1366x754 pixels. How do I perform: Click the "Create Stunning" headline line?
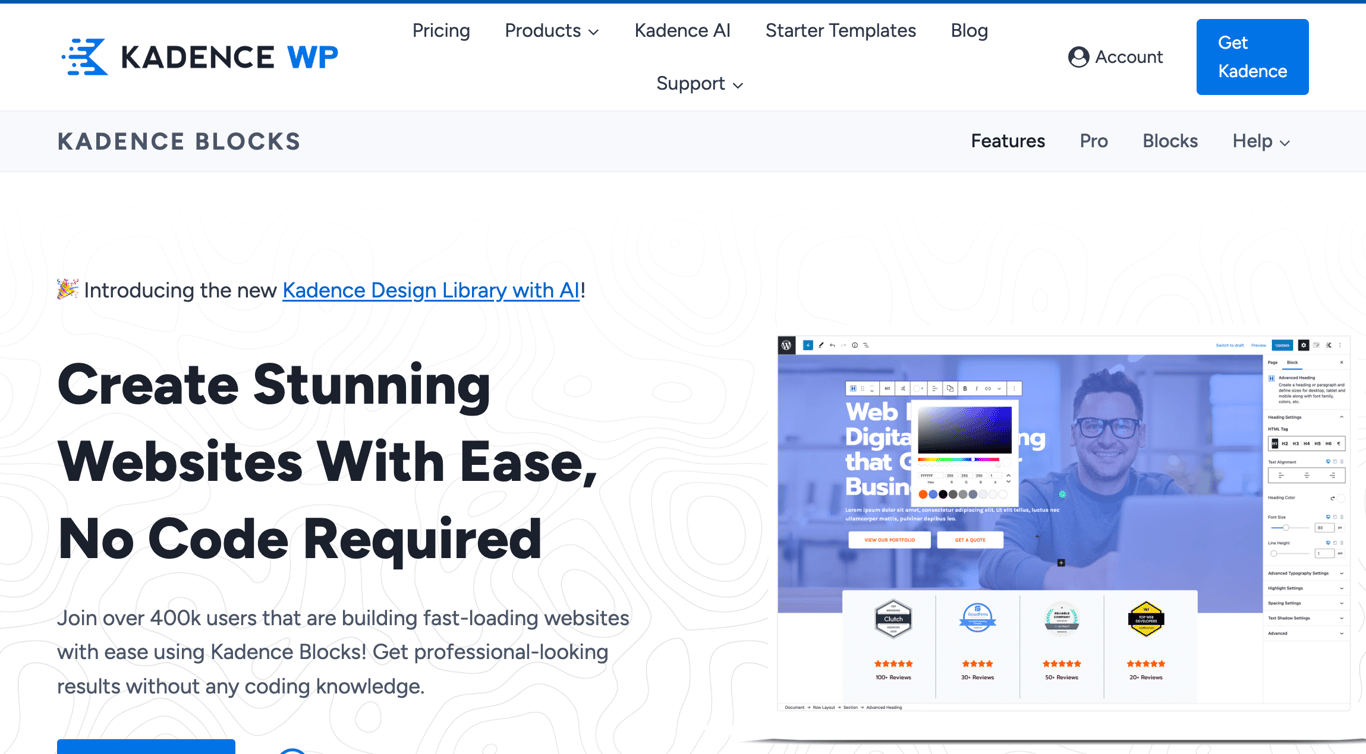tap(274, 385)
